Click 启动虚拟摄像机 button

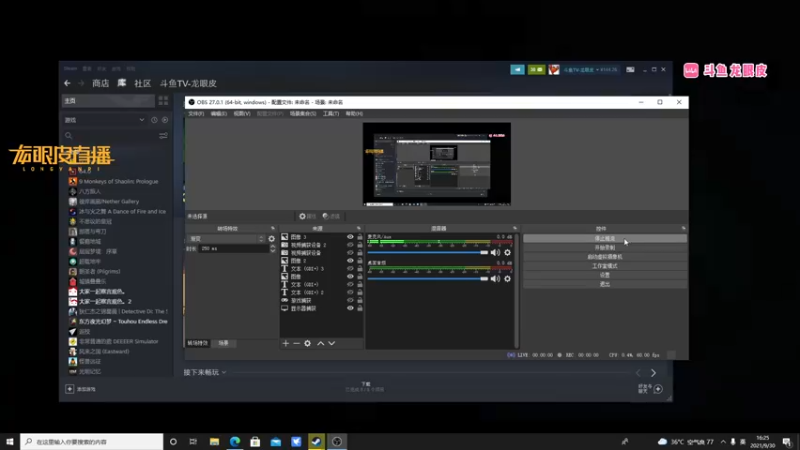[x=605, y=257]
